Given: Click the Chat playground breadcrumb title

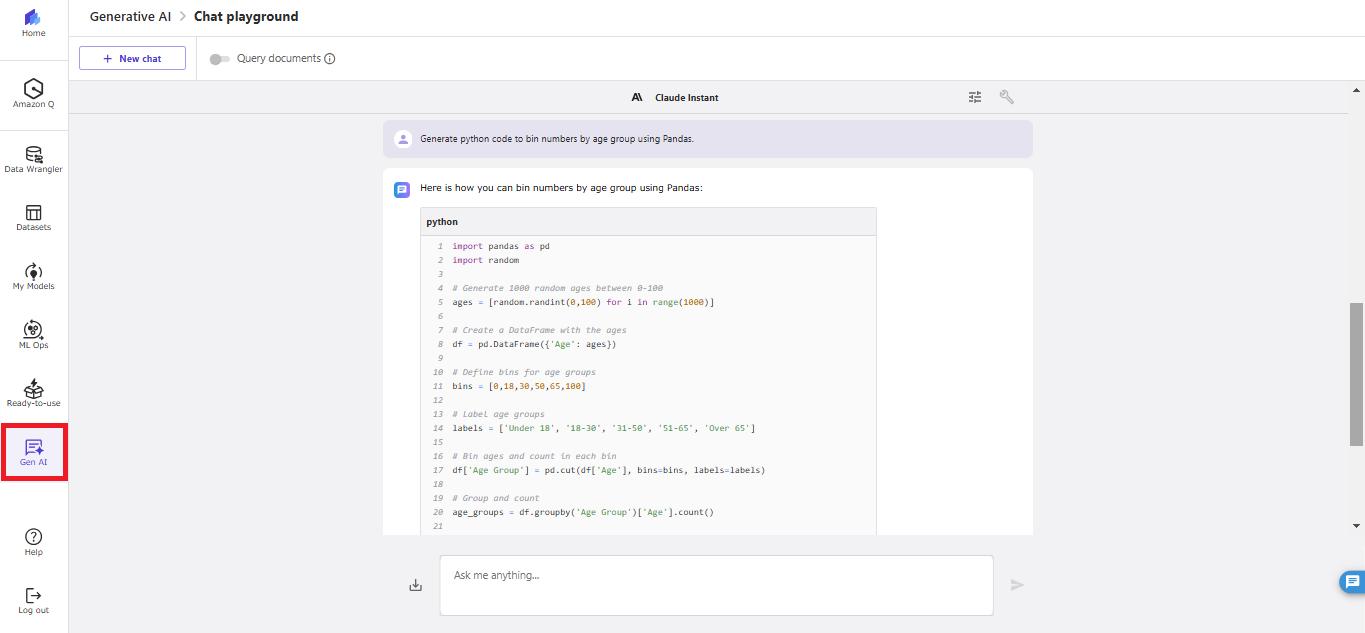Looking at the screenshot, I should click(246, 16).
